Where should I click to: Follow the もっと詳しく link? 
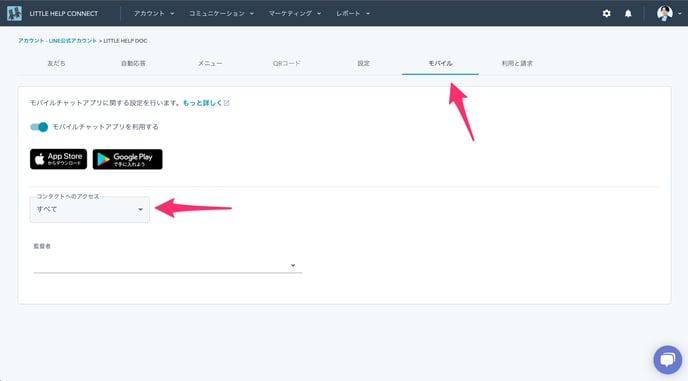[203, 103]
